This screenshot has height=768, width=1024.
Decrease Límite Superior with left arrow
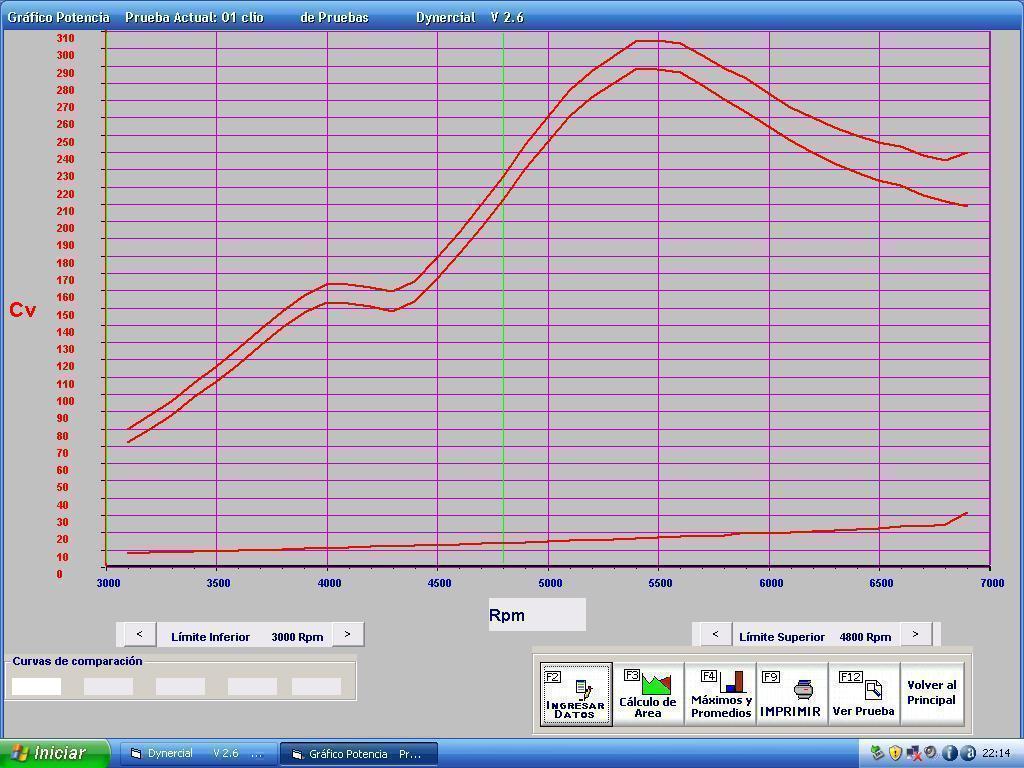point(715,634)
